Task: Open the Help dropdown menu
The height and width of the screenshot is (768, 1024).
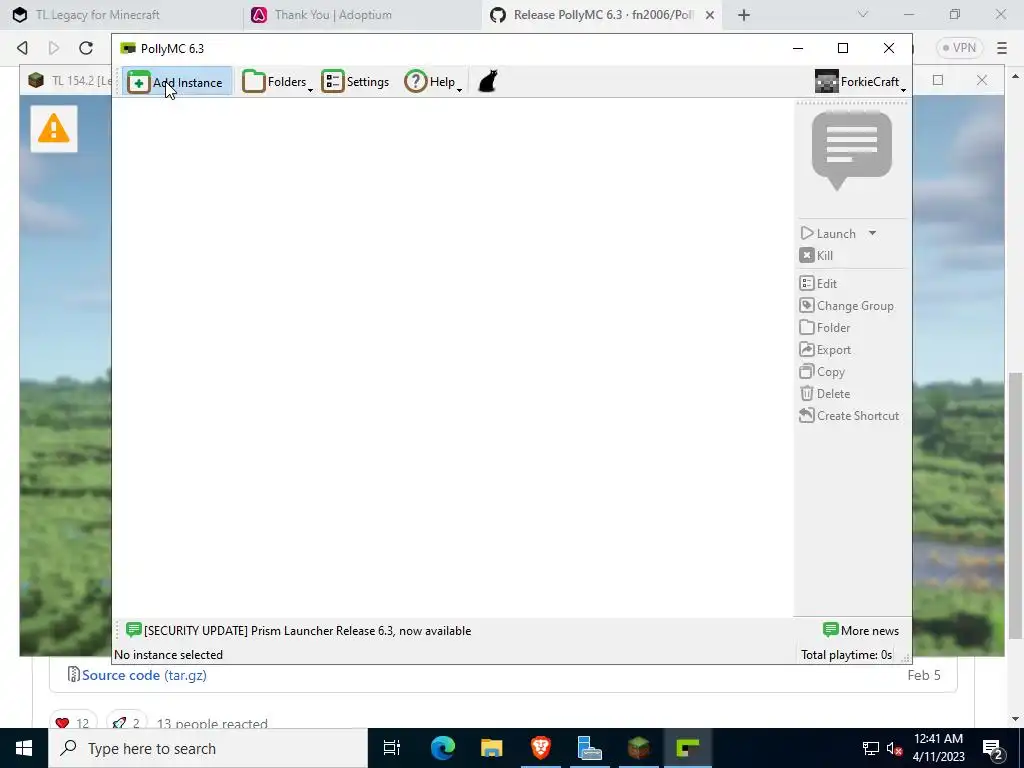Action: click(x=433, y=82)
